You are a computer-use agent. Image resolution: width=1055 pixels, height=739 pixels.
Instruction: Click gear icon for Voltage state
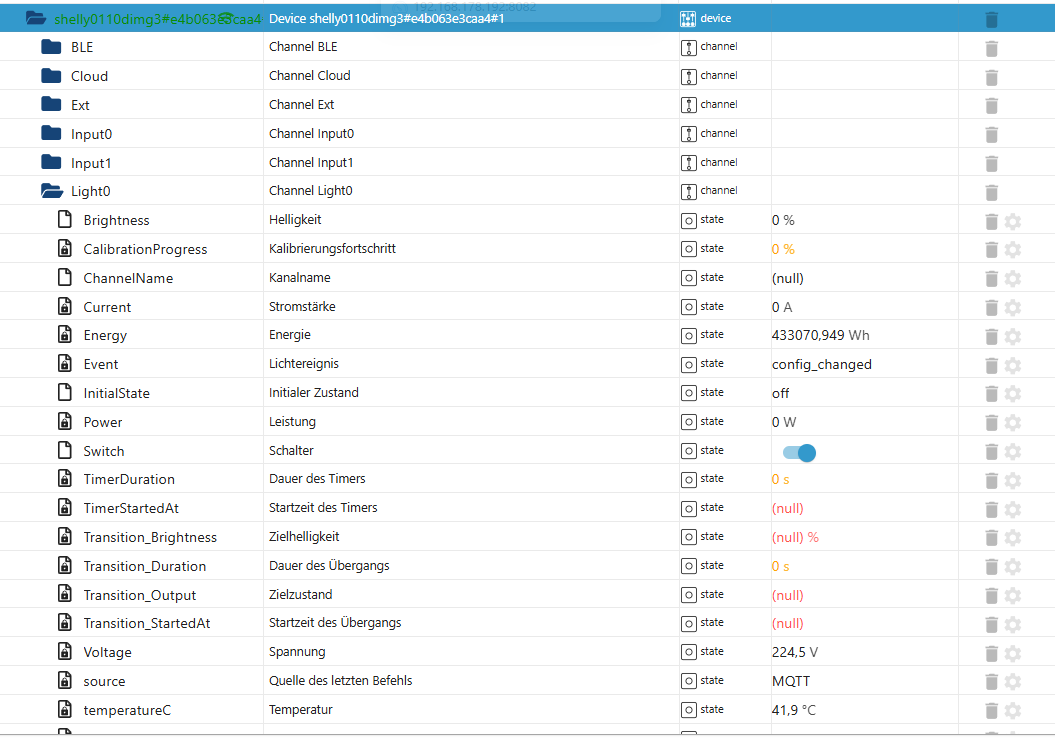pos(1012,653)
